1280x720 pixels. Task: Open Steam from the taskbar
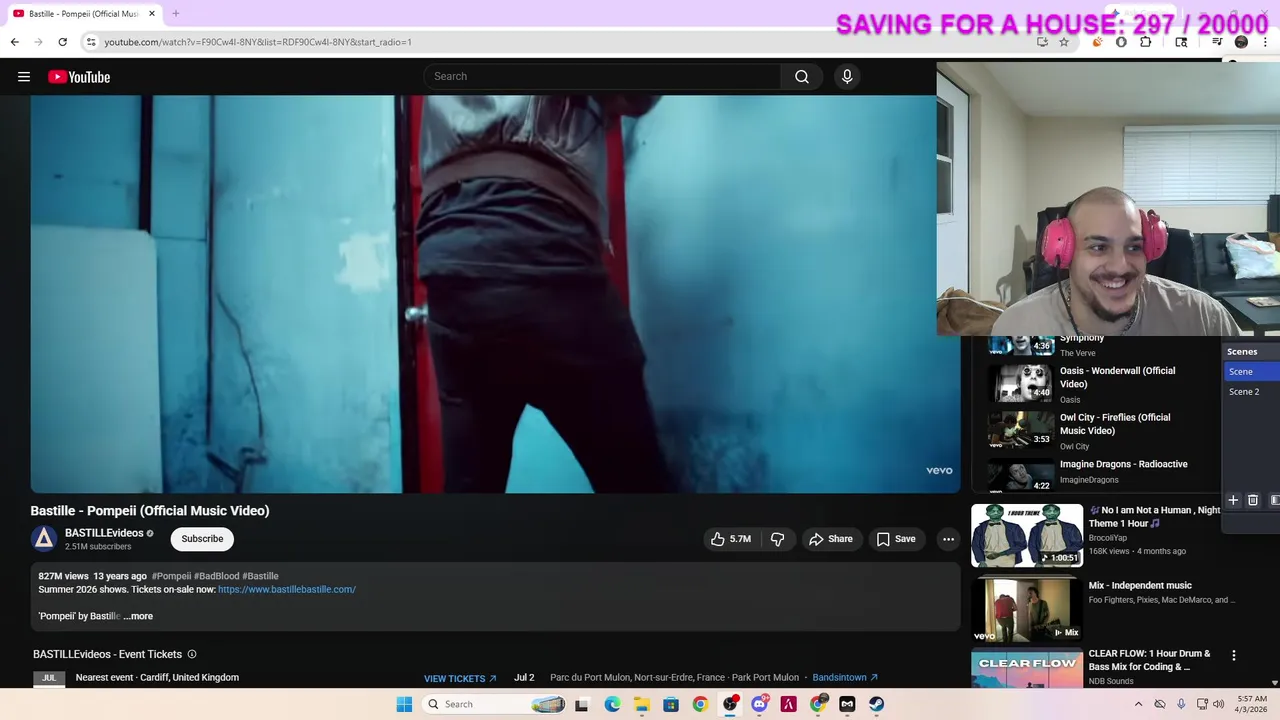click(x=876, y=704)
